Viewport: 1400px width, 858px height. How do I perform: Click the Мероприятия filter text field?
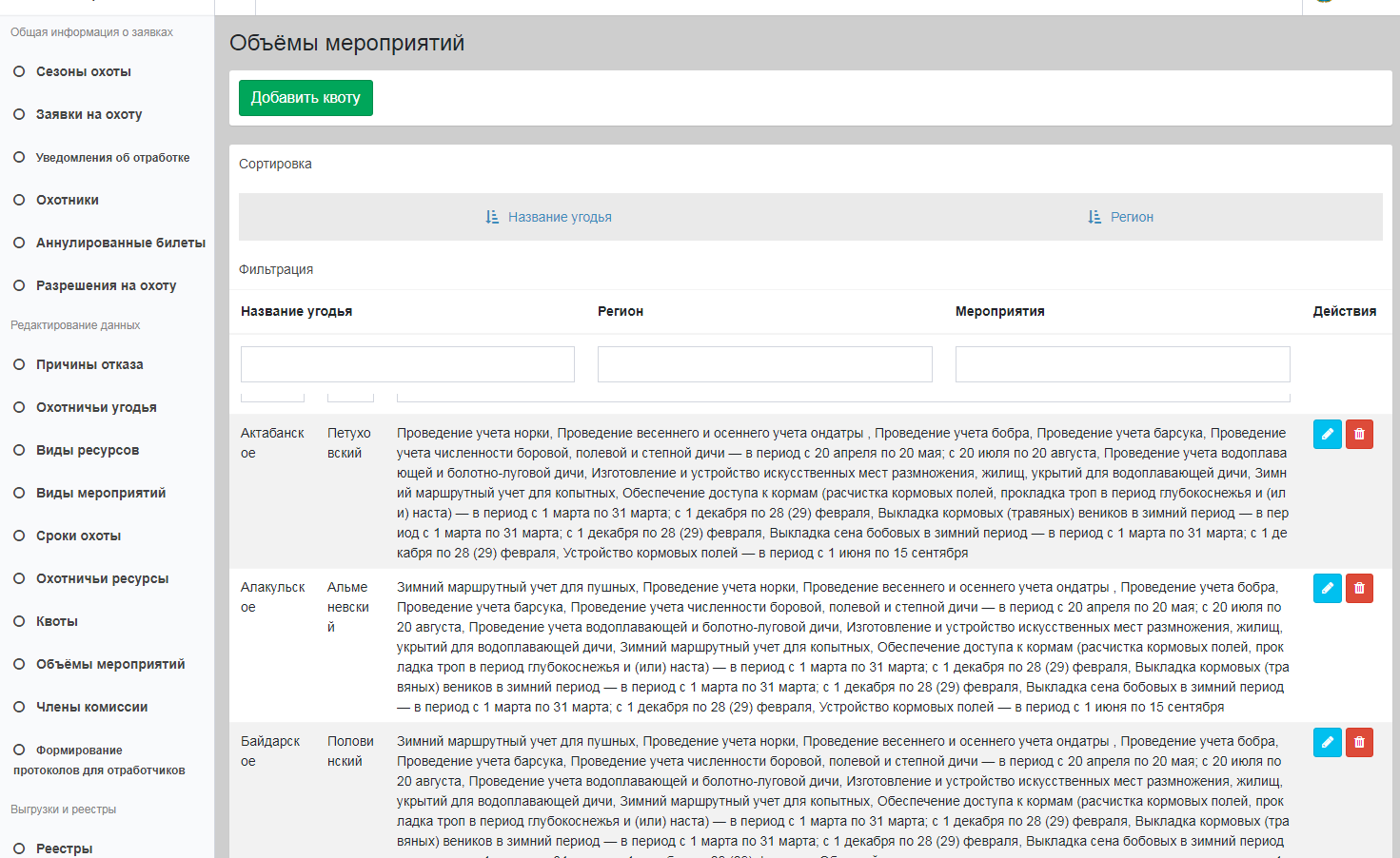pos(1122,364)
